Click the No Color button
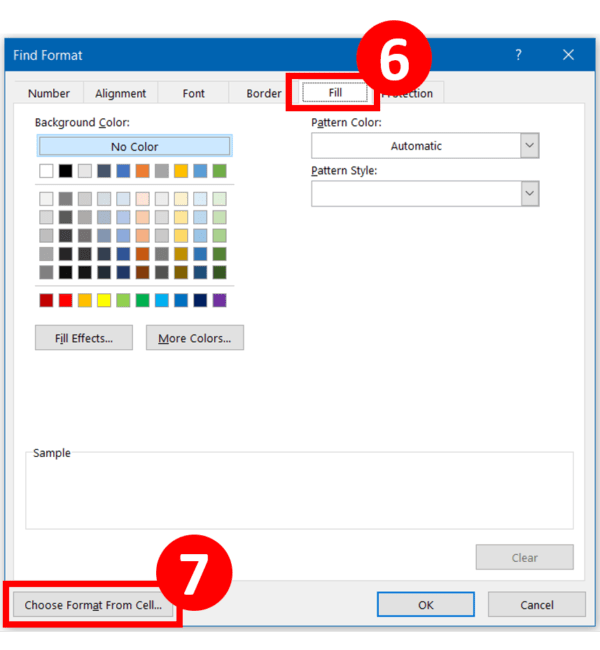600x650 pixels. 135,146
